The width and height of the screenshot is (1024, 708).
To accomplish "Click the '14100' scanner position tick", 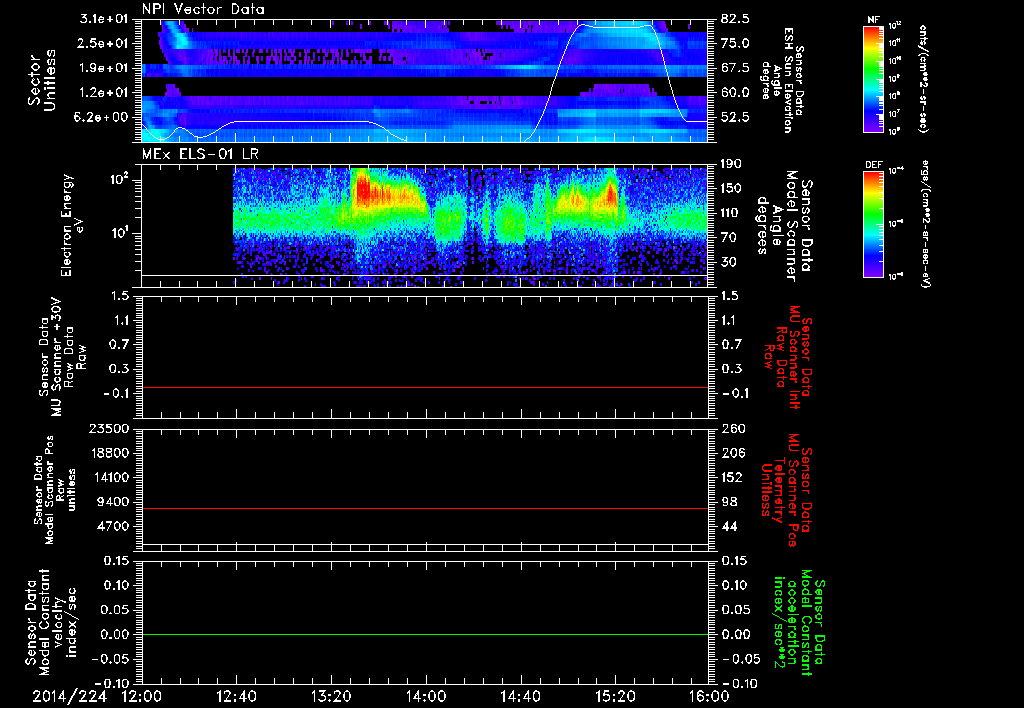I will point(112,477).
